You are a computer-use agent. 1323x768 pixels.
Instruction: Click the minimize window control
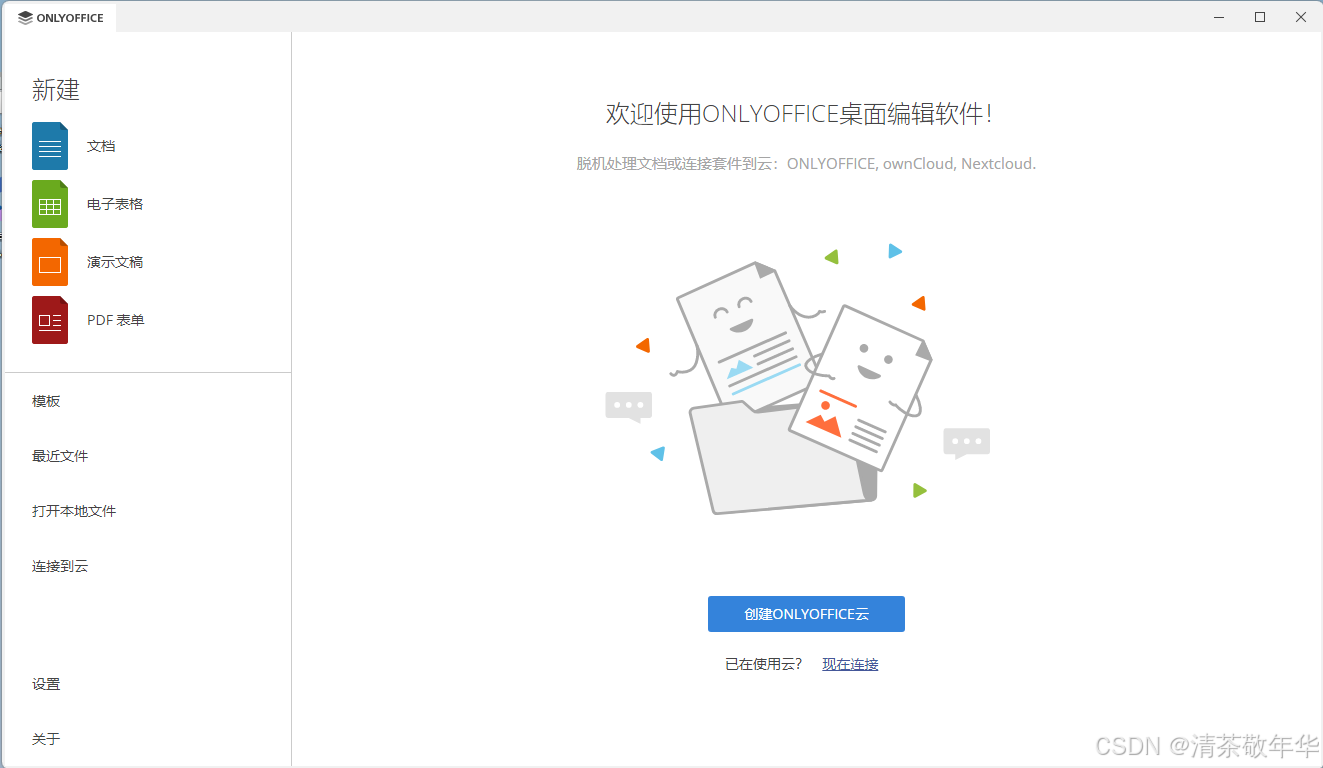[1218, 17]
